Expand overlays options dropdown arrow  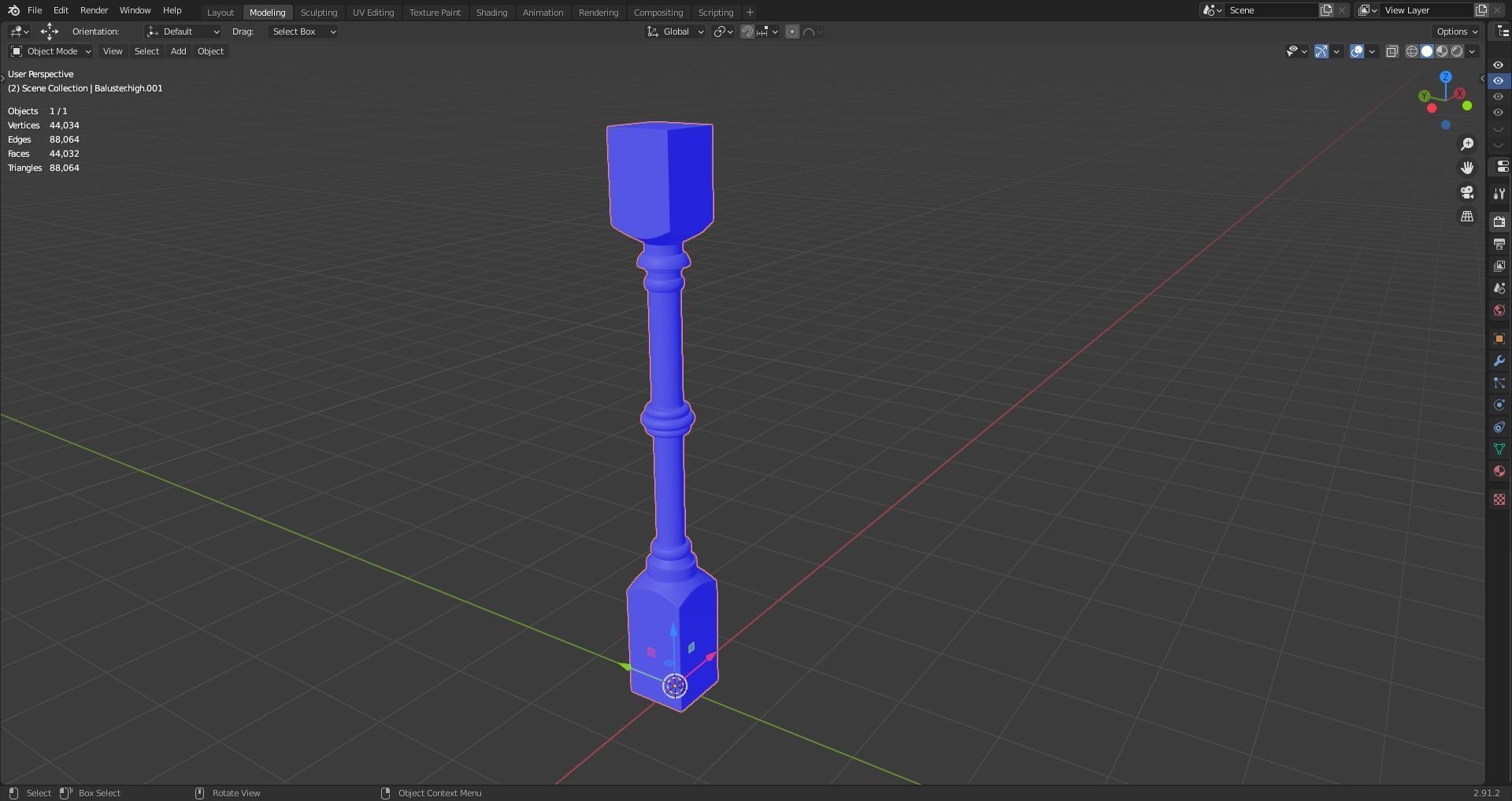pos(1372,51)
